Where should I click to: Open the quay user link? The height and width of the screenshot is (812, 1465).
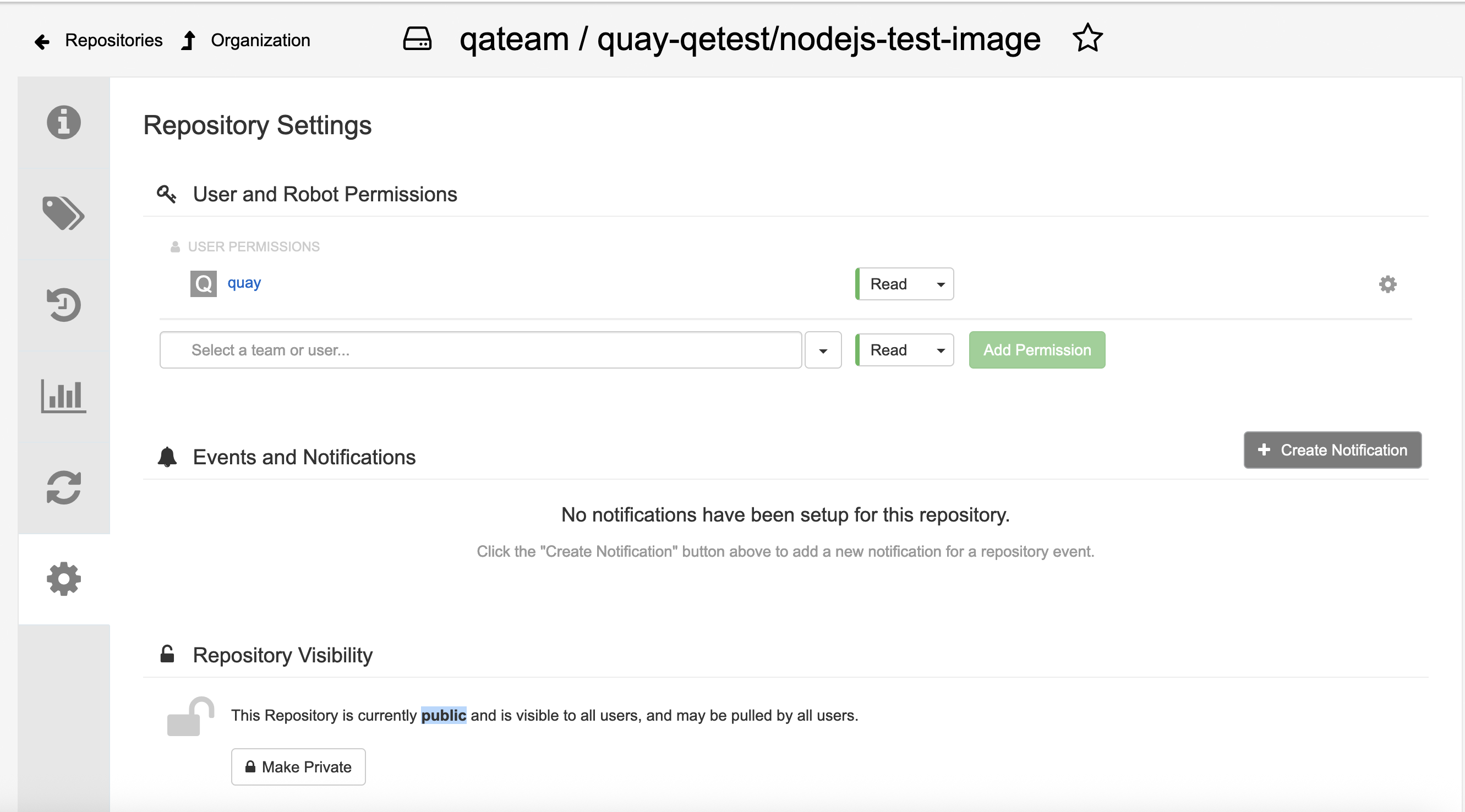pyautogui.click(x=244, y=283)
